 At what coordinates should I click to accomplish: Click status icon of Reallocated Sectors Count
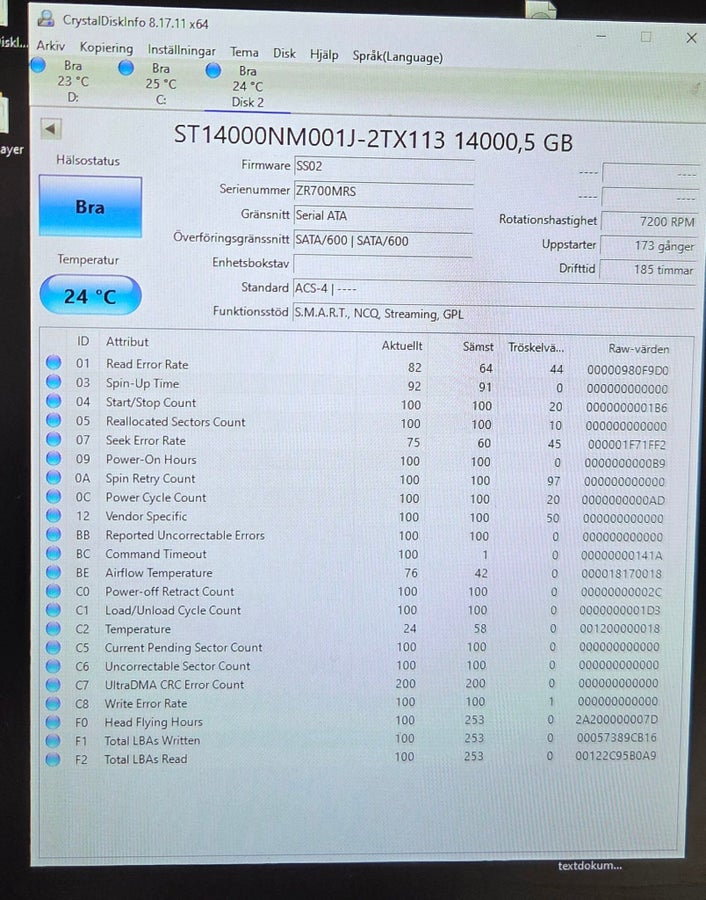(53, 420)
